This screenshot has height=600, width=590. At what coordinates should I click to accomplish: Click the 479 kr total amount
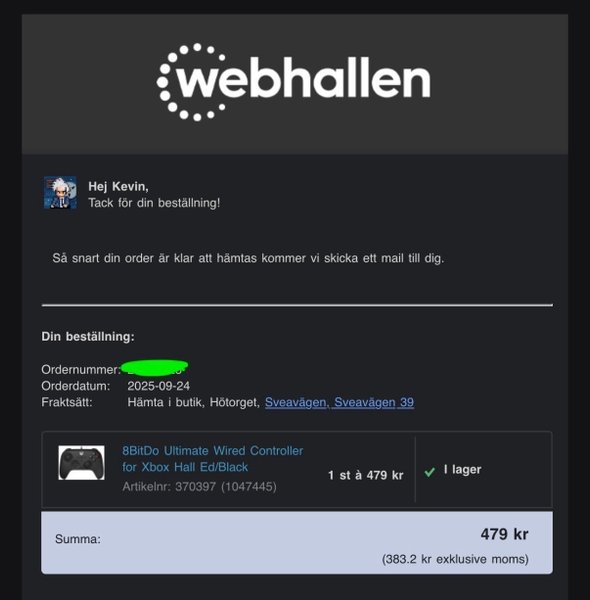505,534
